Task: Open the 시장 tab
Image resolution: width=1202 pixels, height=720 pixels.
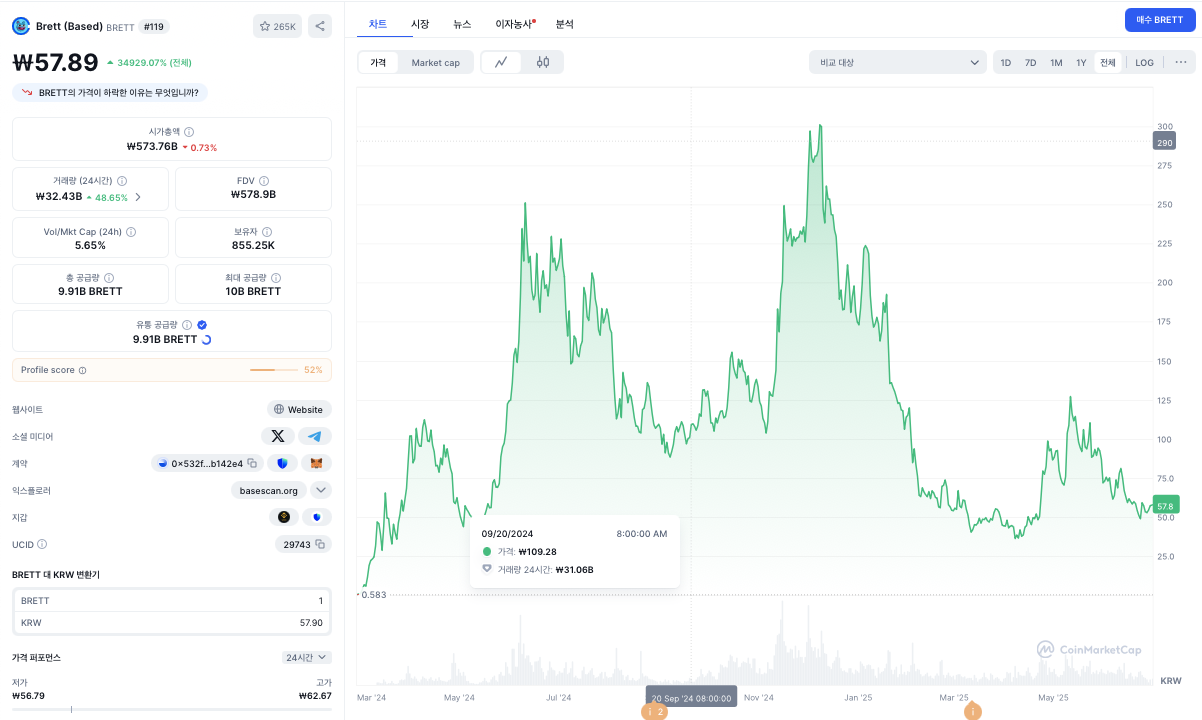Action: [x=420, y=23]
